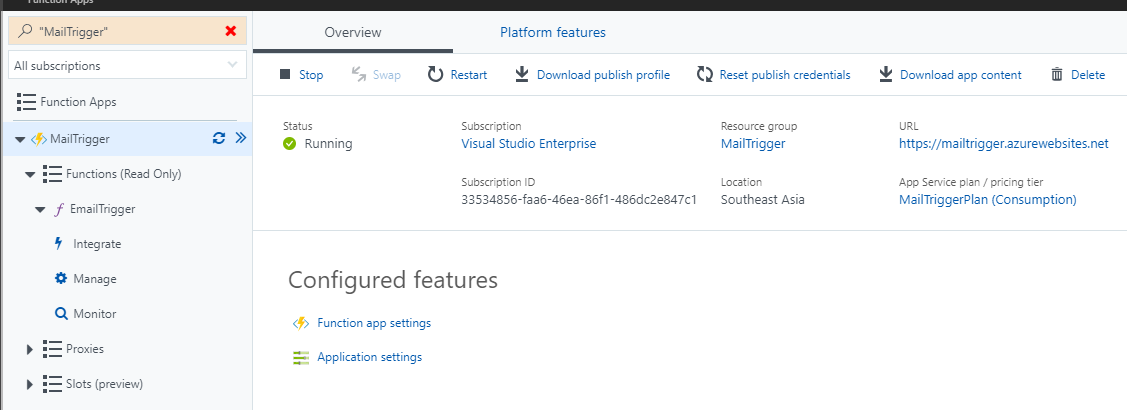
Task: Restart the function app
Action: [469, 75]
